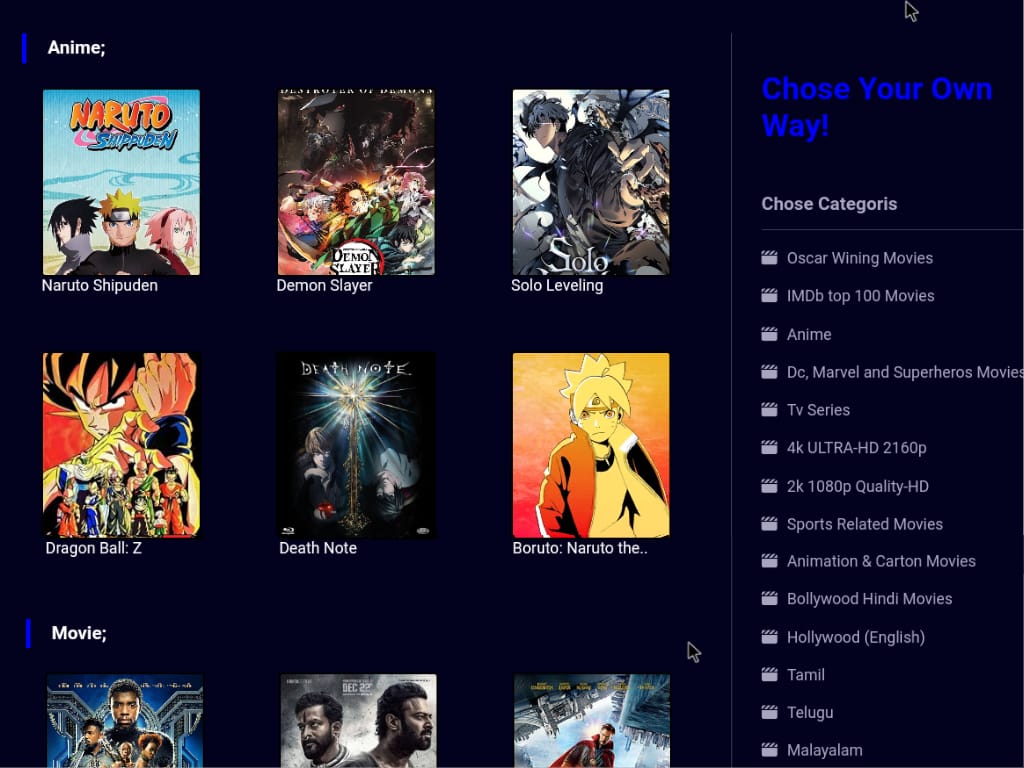Open the Naruto Shippuden poster
Screen dimensions: 1024x768
[121, 182]
